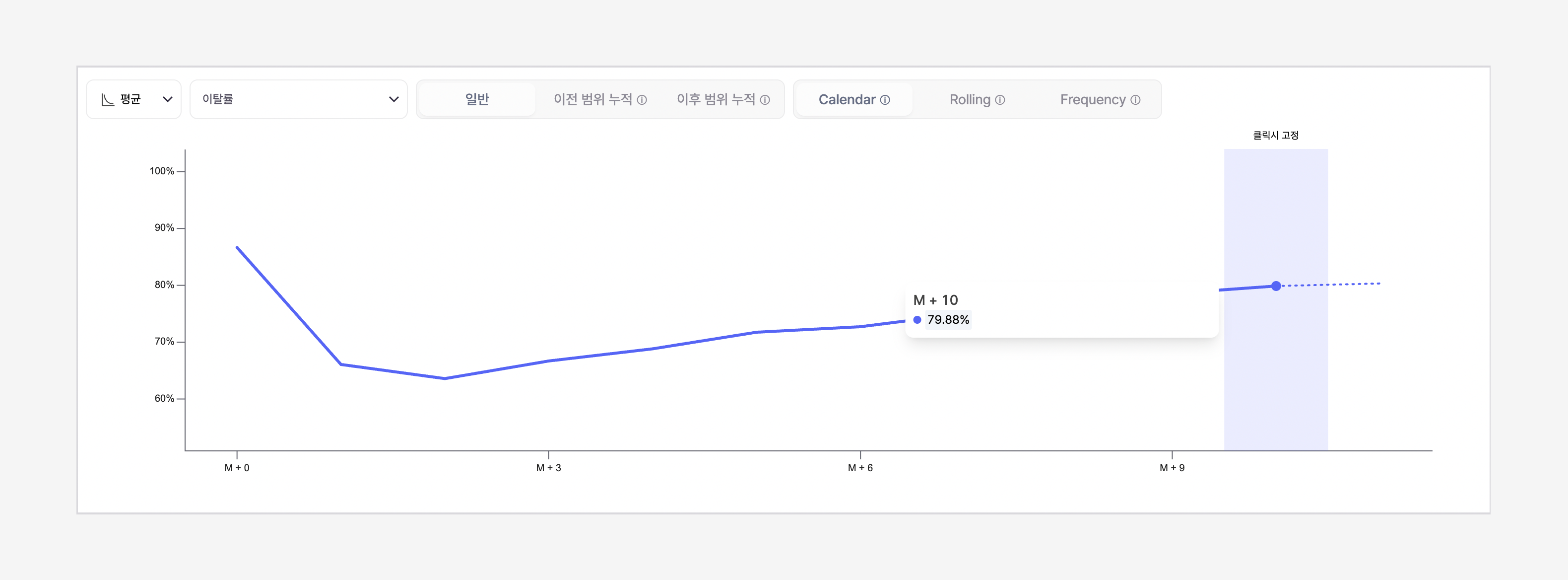Click the info icon beside Frequency

point(1135,100)
